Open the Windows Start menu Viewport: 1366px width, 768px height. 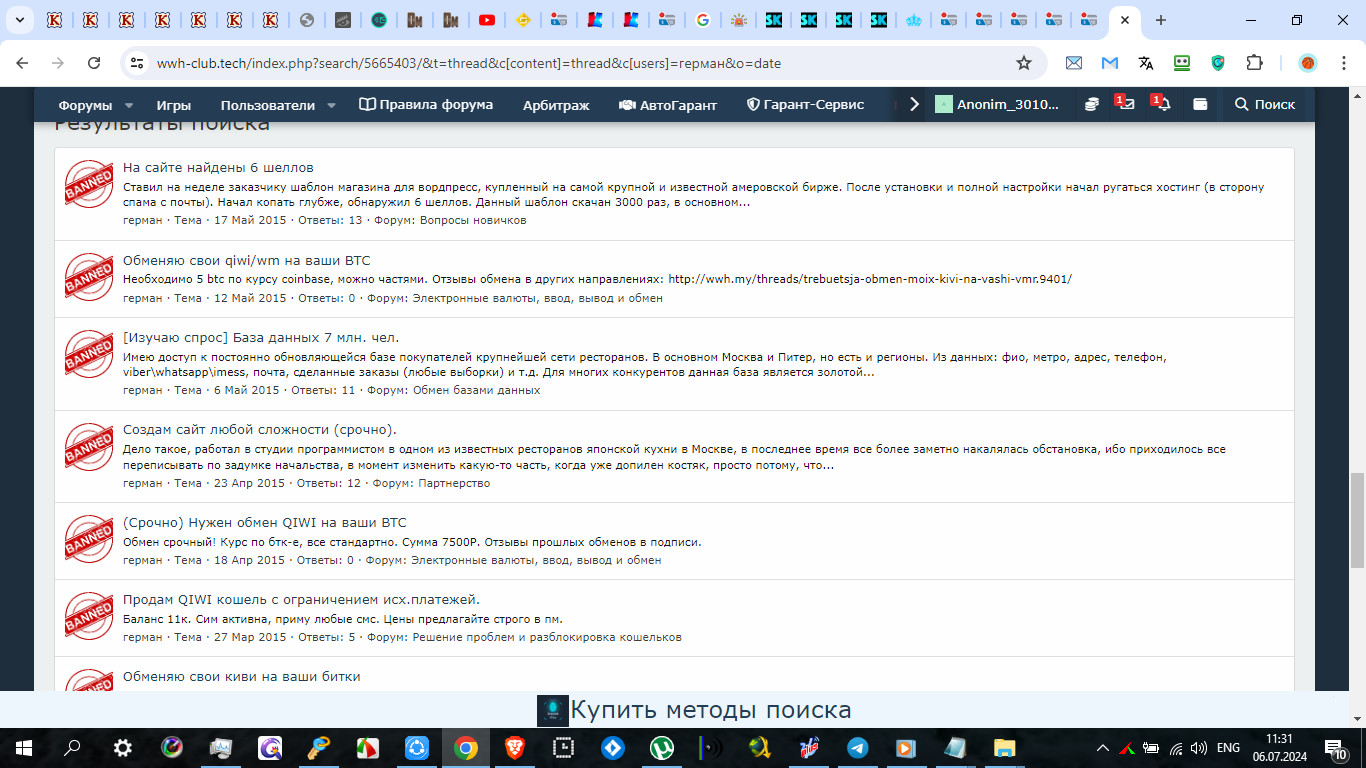[22, 747]
